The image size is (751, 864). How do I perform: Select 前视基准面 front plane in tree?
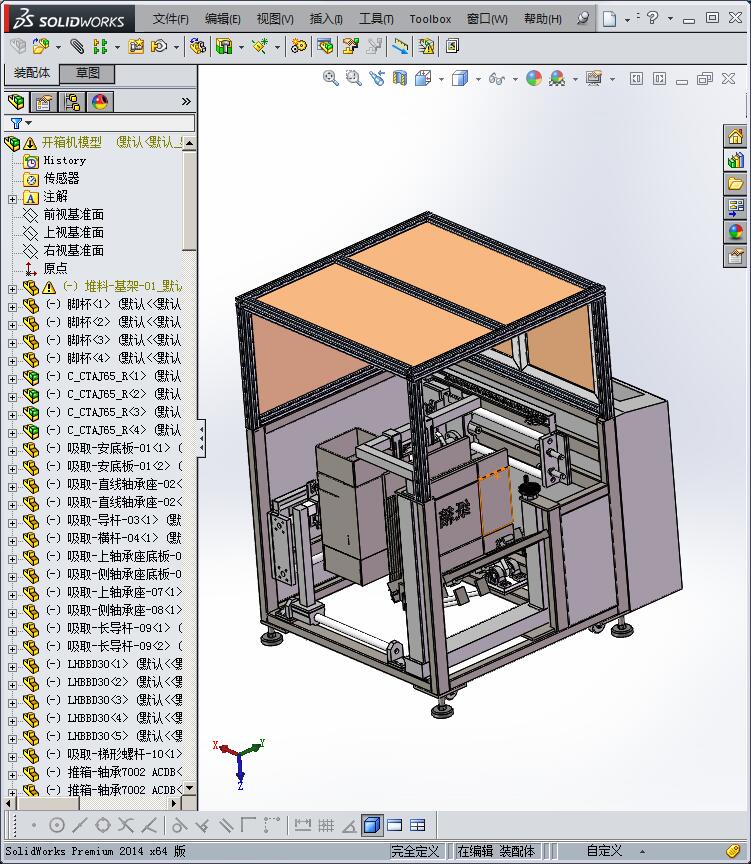coord(73,214)
